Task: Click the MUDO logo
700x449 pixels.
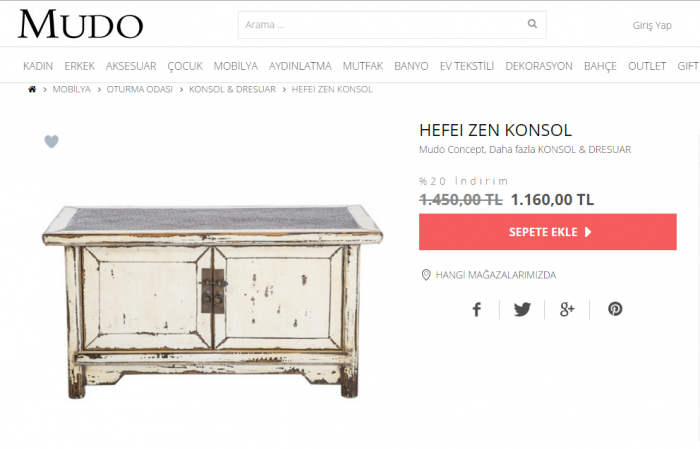Action: click(80, 24)
